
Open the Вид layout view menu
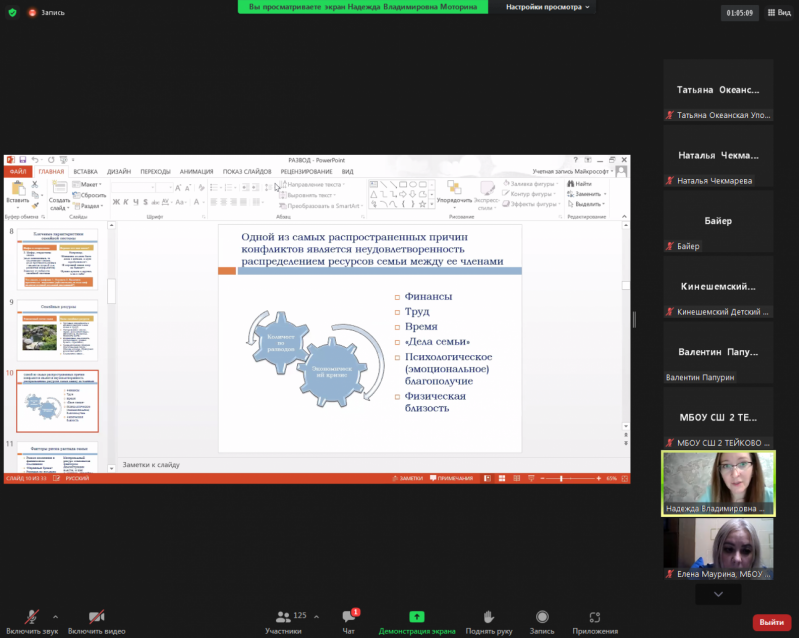pos(776,13)
